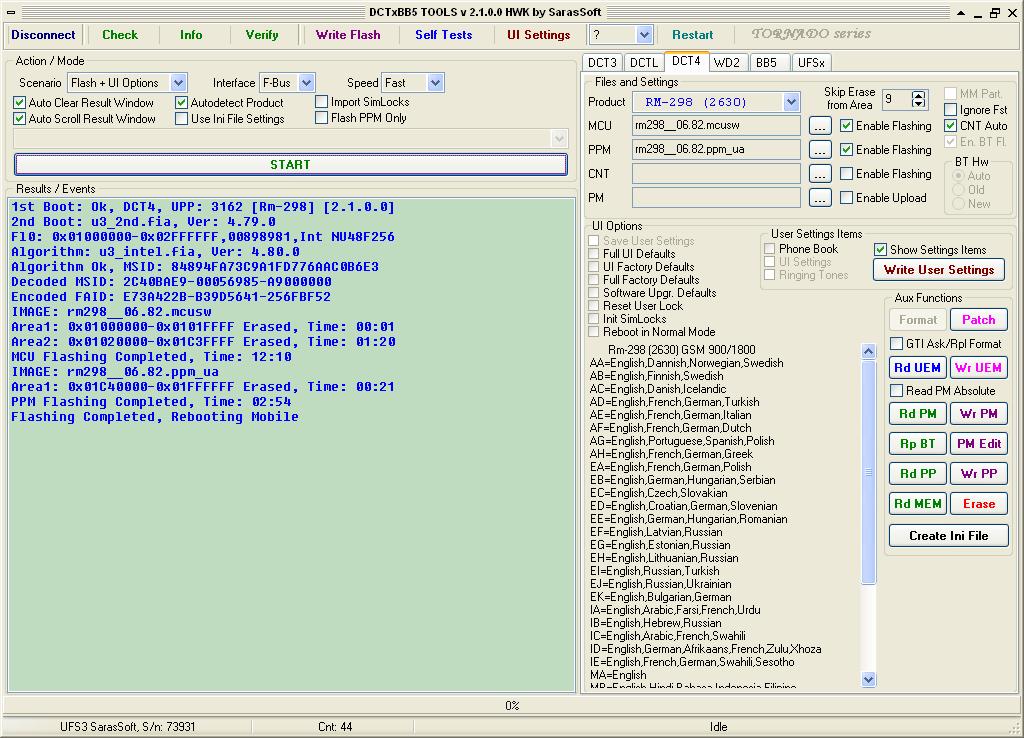Browse for the PPM file
Viewport: 1024px width, 738px height.
click(x=820, y=150)
